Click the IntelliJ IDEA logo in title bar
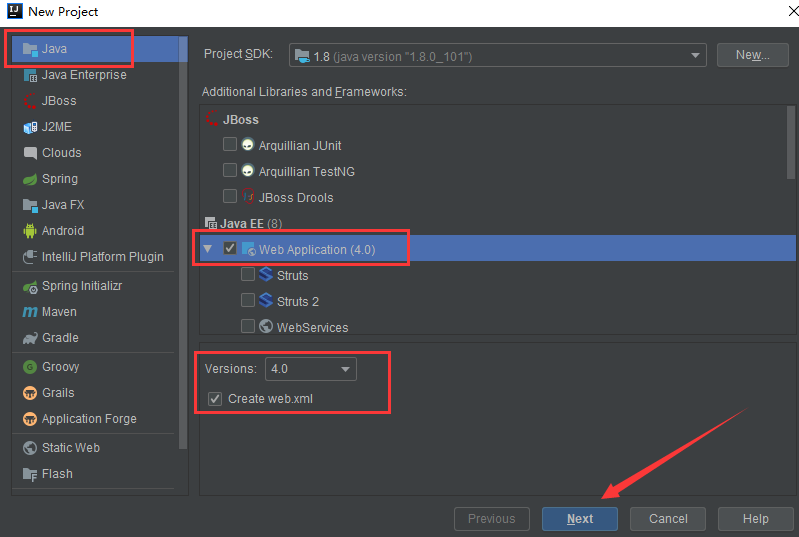 14,11
